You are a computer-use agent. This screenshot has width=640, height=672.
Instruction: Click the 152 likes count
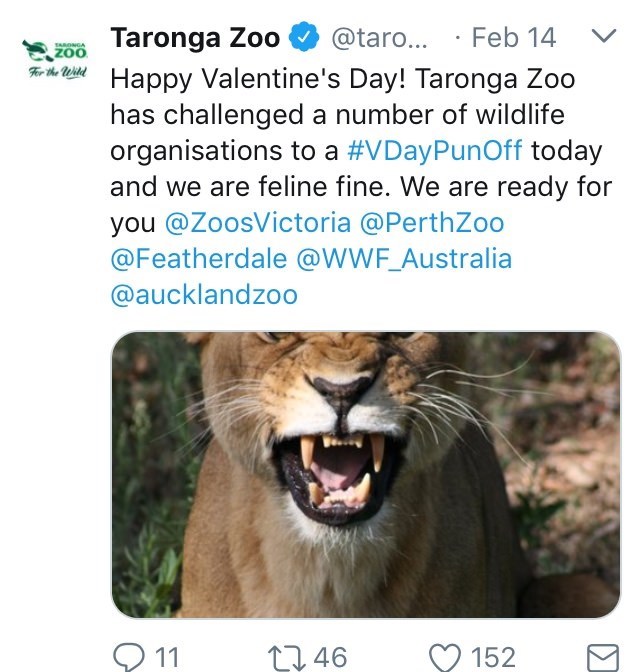493,657
